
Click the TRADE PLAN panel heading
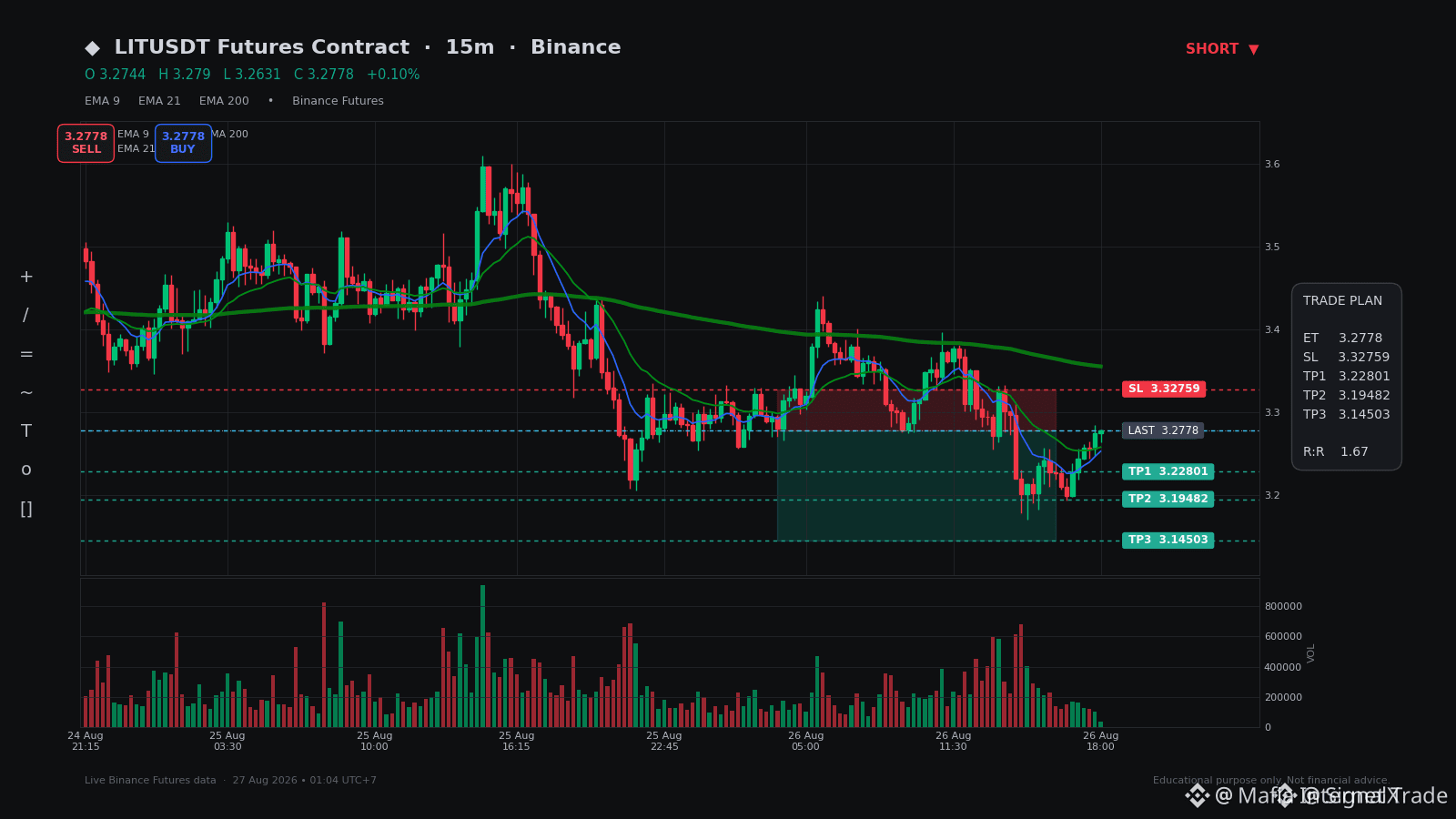point(1342,301)
